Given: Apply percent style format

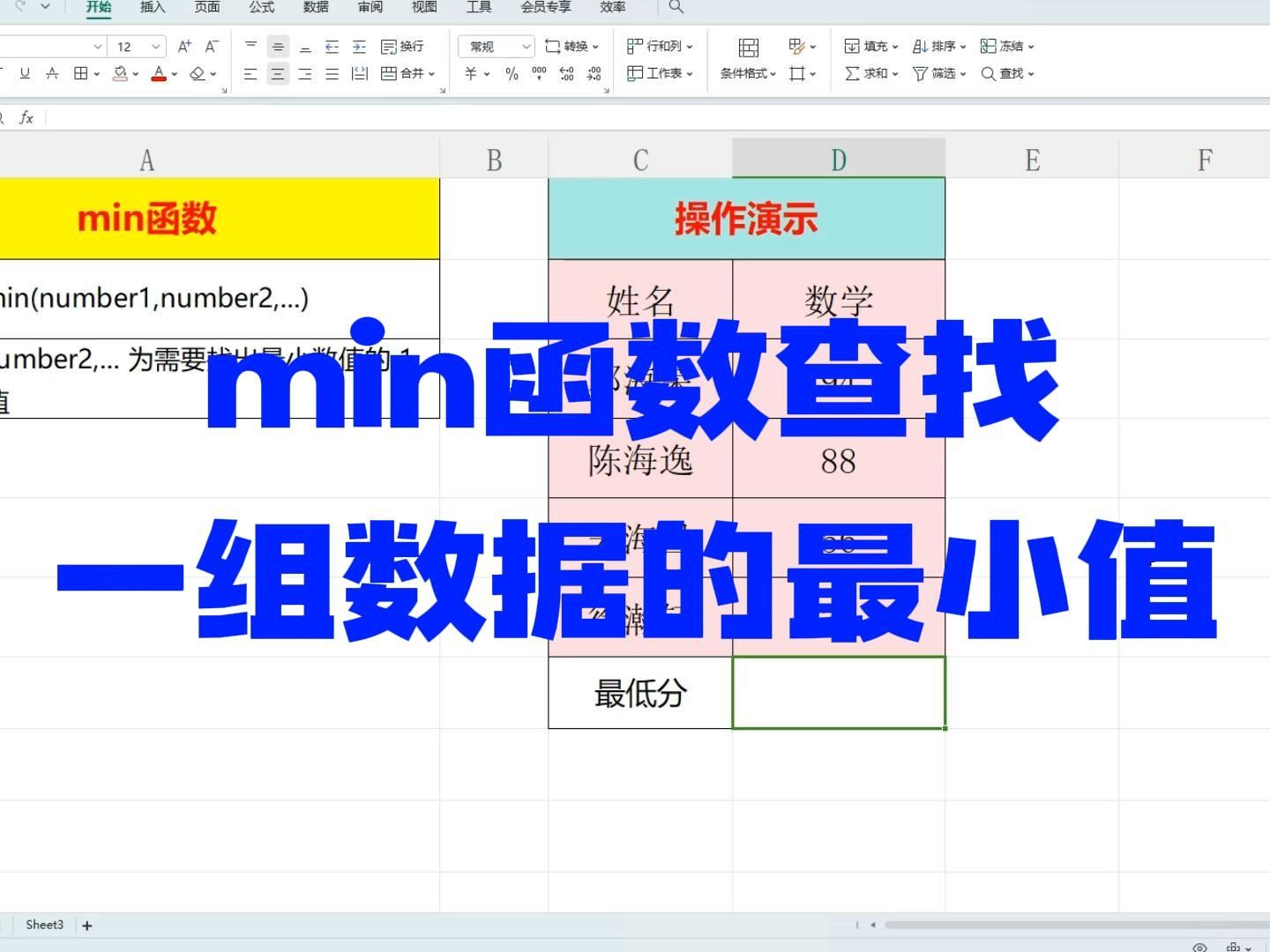Looking at the screenshot, I should point(512,73).
